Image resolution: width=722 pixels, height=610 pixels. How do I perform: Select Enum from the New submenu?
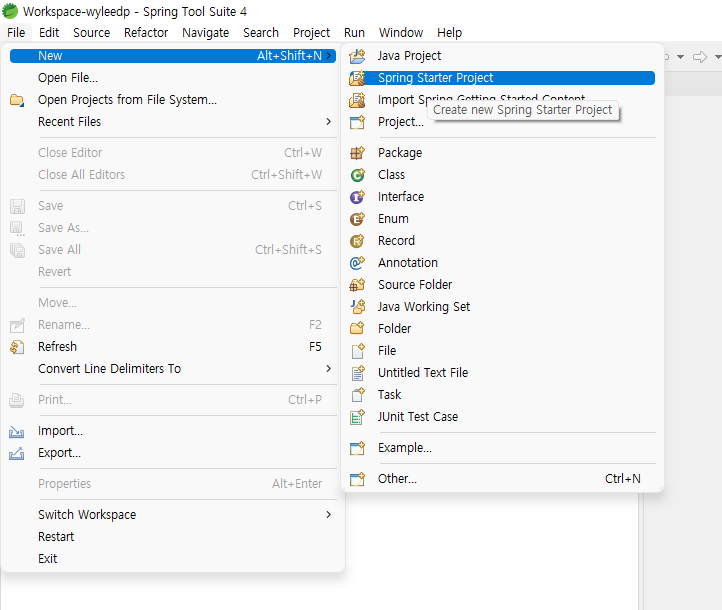[502, 219]
